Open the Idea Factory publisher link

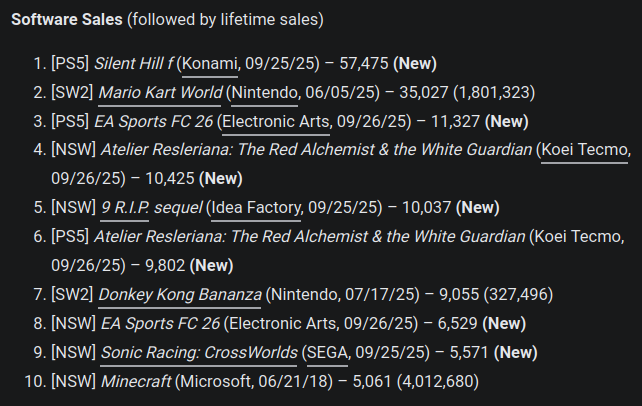tap(255, 208)
